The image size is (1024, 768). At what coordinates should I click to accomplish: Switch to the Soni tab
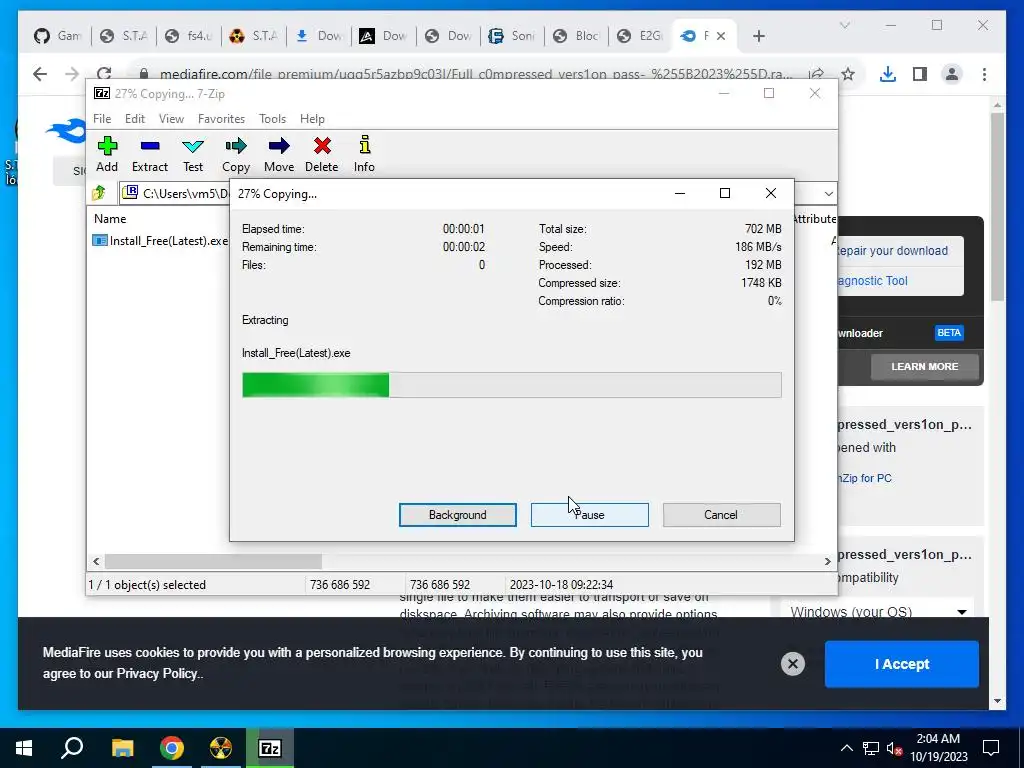(512, 36)
